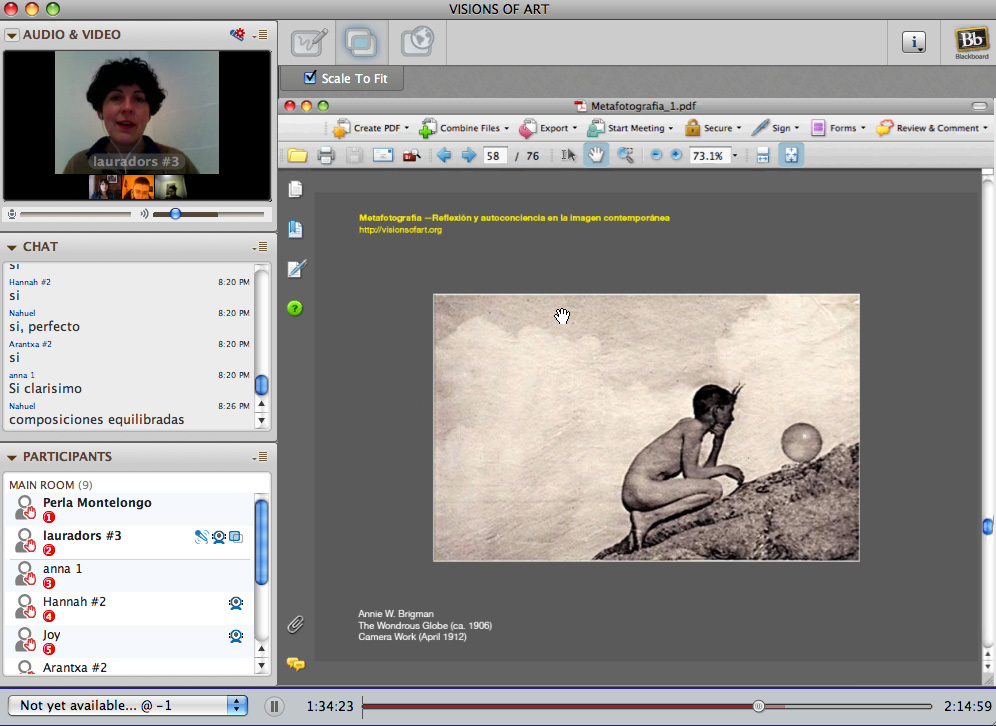The height and width of the screenshot is (726, 996).
Task: Select participant Perla Montelongo
Action: [97, 503]
